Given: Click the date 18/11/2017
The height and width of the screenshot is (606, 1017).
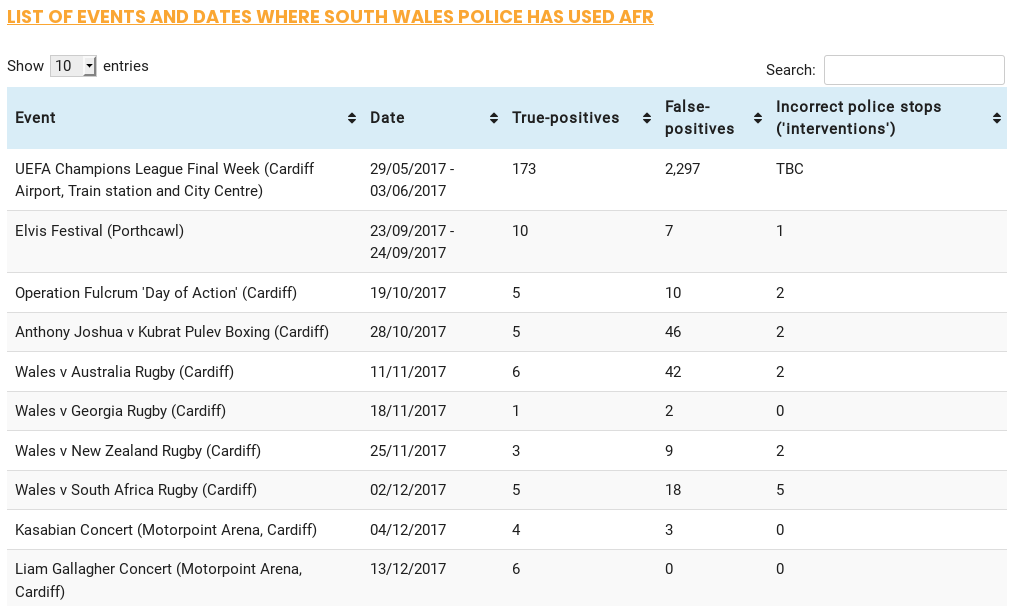Looking at the screenshot, I should tap(408, 411).
